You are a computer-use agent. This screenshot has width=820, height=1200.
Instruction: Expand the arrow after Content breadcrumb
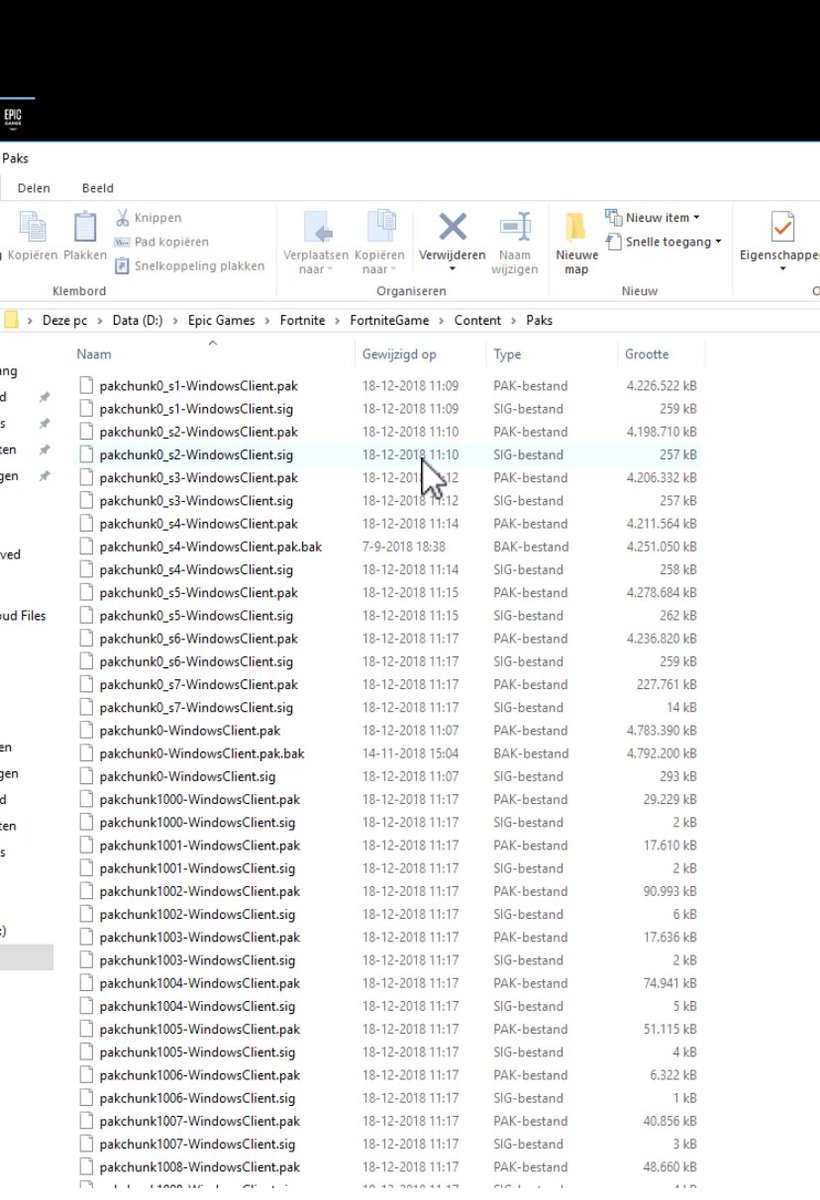(x=515, y=321)
